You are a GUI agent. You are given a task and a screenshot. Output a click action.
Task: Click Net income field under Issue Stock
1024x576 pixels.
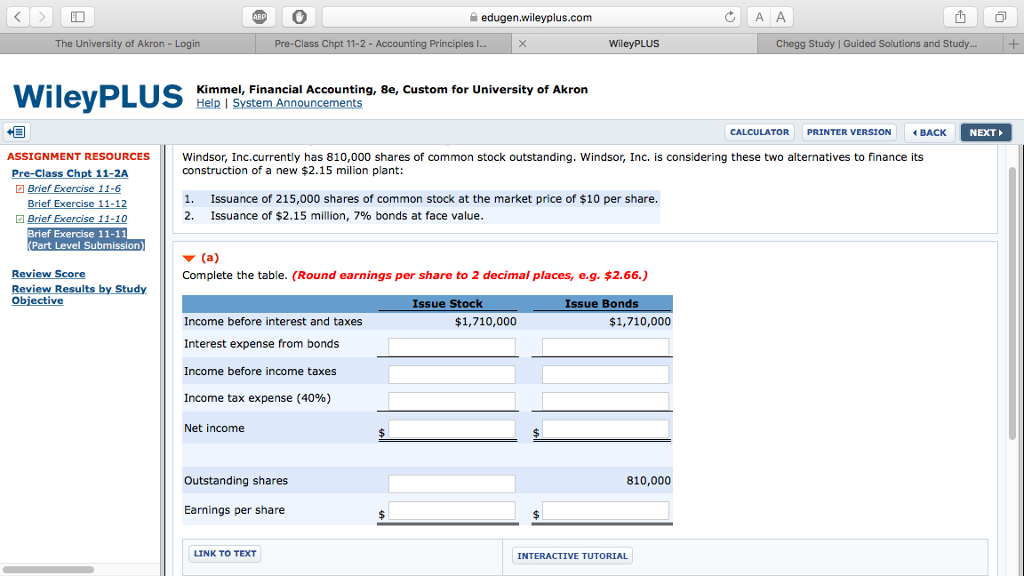click(452, 428)
